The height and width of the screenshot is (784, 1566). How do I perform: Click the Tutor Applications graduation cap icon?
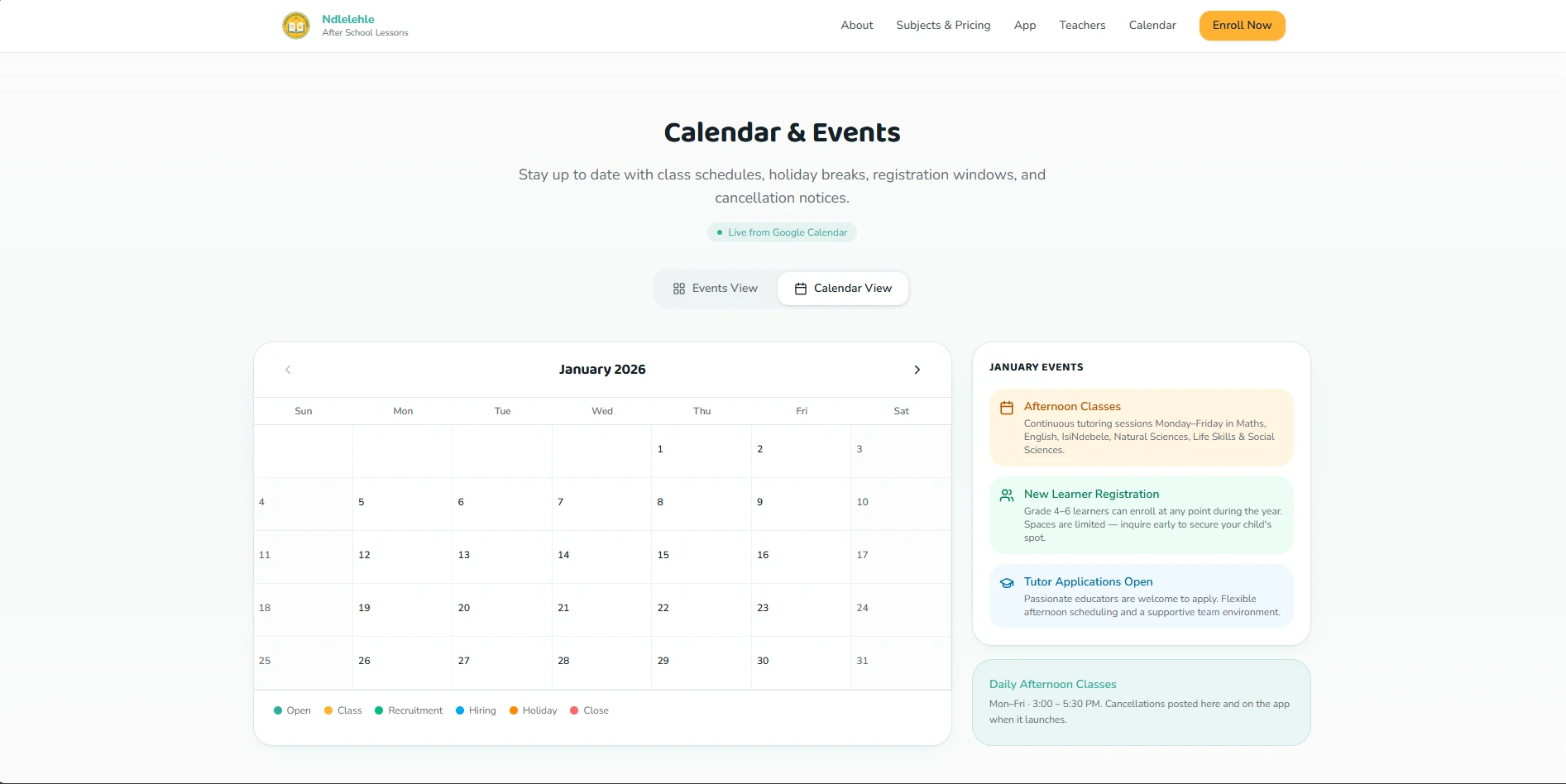[x=1007, y=583]
